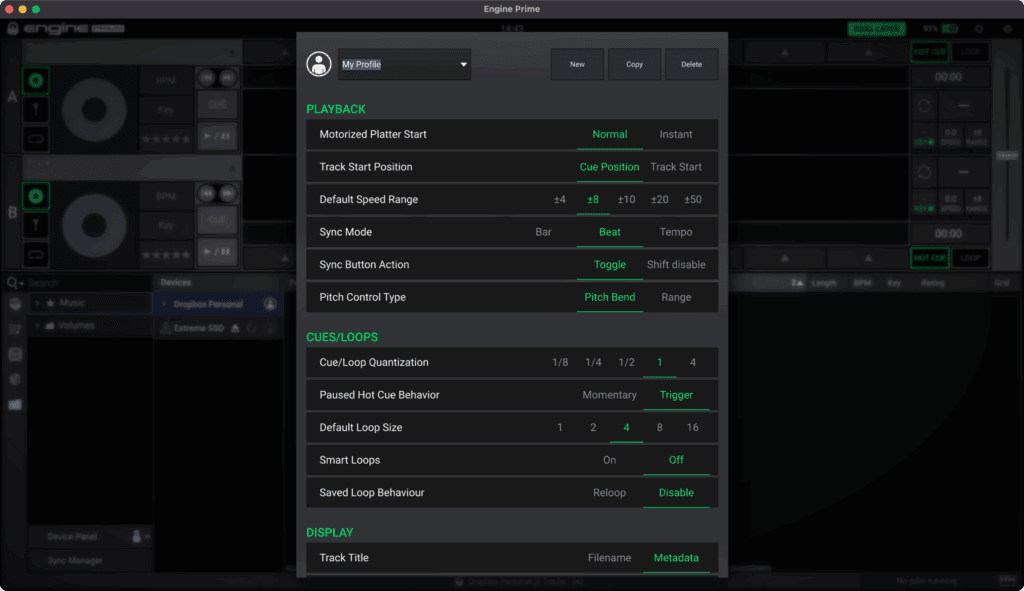This screenshot has height=591, width=1024.
Task: Click the Engine logo icon
Action: (x=13, y=28)
